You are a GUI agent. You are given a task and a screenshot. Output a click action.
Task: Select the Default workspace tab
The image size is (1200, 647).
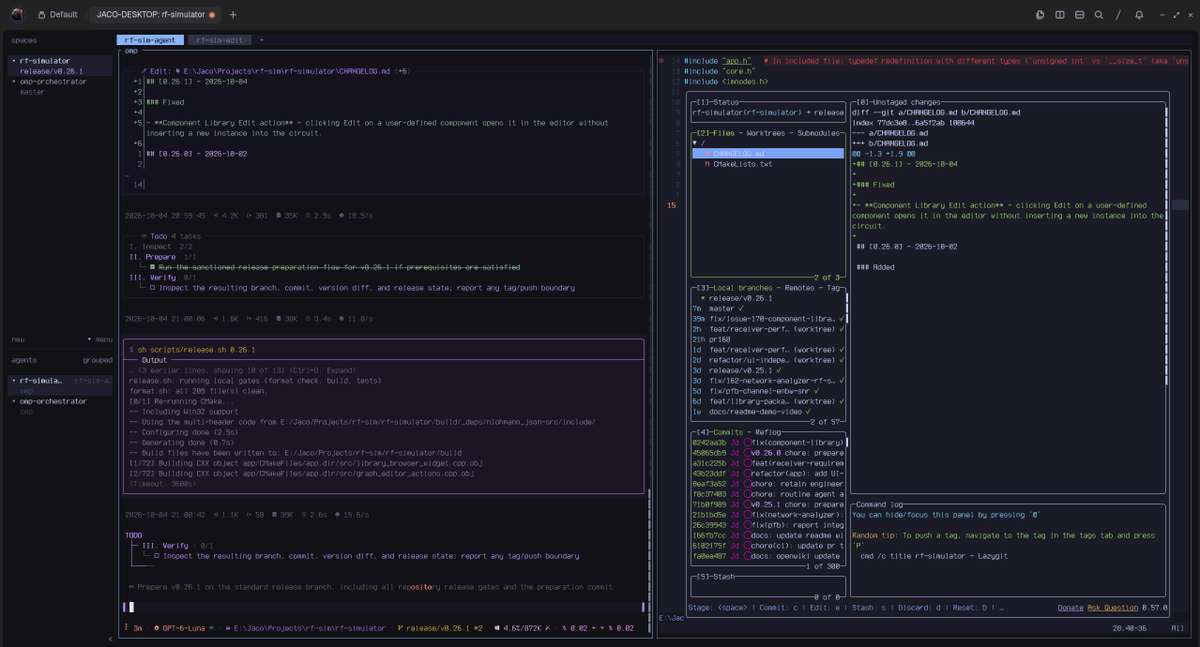[57, 15]
